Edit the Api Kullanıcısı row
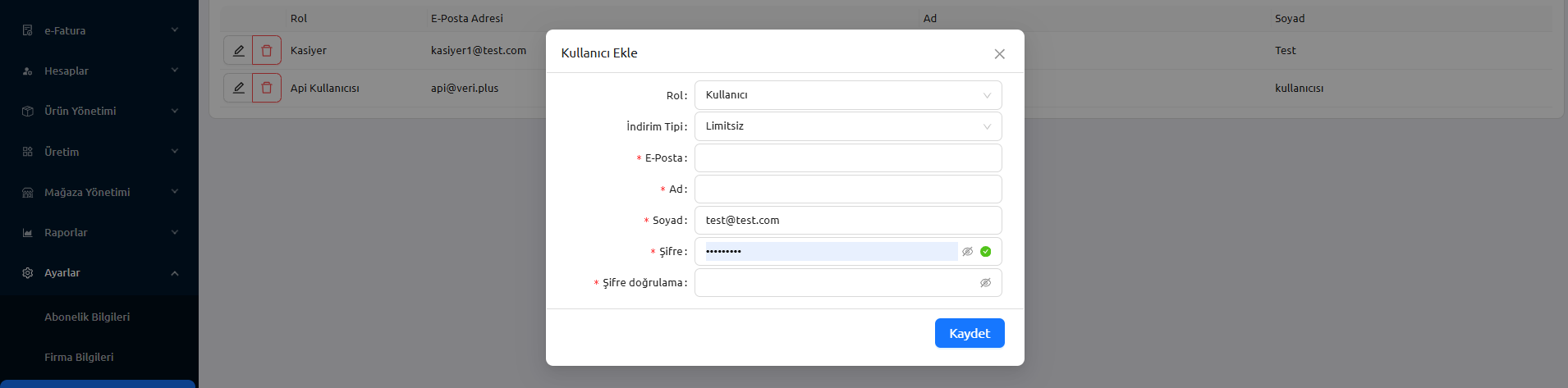 pos(238,88)
